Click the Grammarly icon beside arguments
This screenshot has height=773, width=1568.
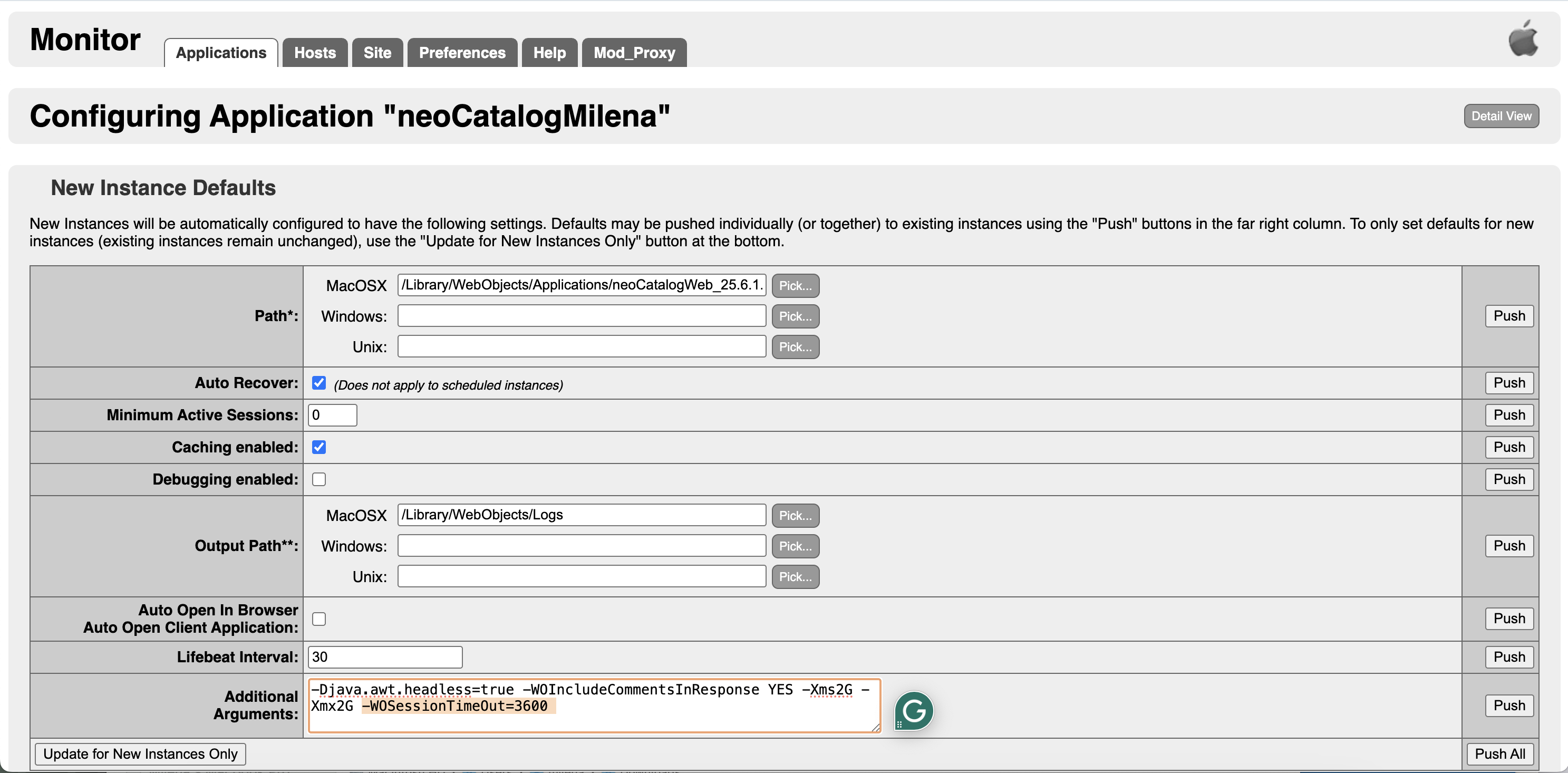click(913, 710)
